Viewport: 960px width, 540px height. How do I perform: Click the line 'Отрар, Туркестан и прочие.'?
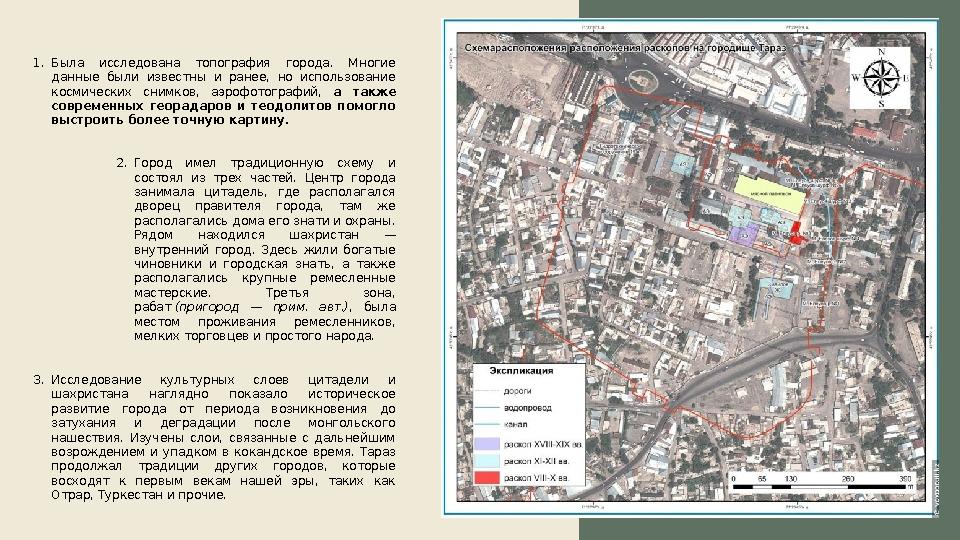[x=138, y=495]
